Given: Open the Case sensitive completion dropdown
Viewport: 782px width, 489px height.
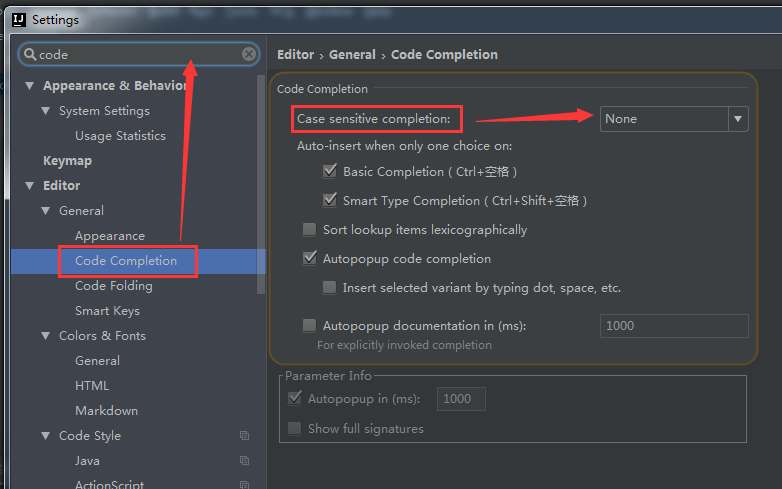Looking at the screenshot, I should coord(673,119).
